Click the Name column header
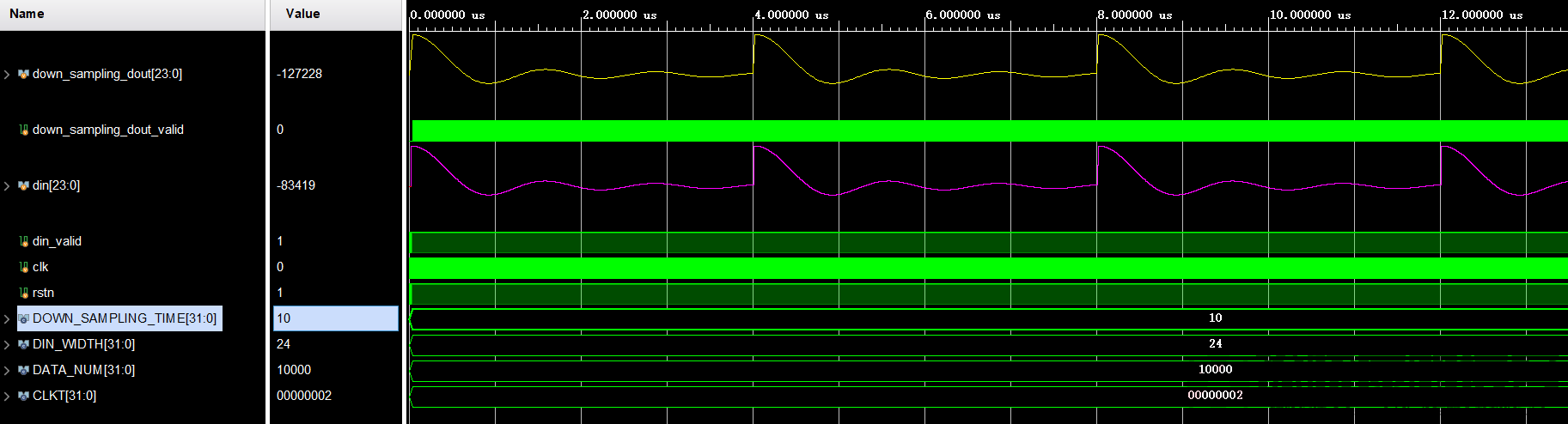 [x=27, y=14]
